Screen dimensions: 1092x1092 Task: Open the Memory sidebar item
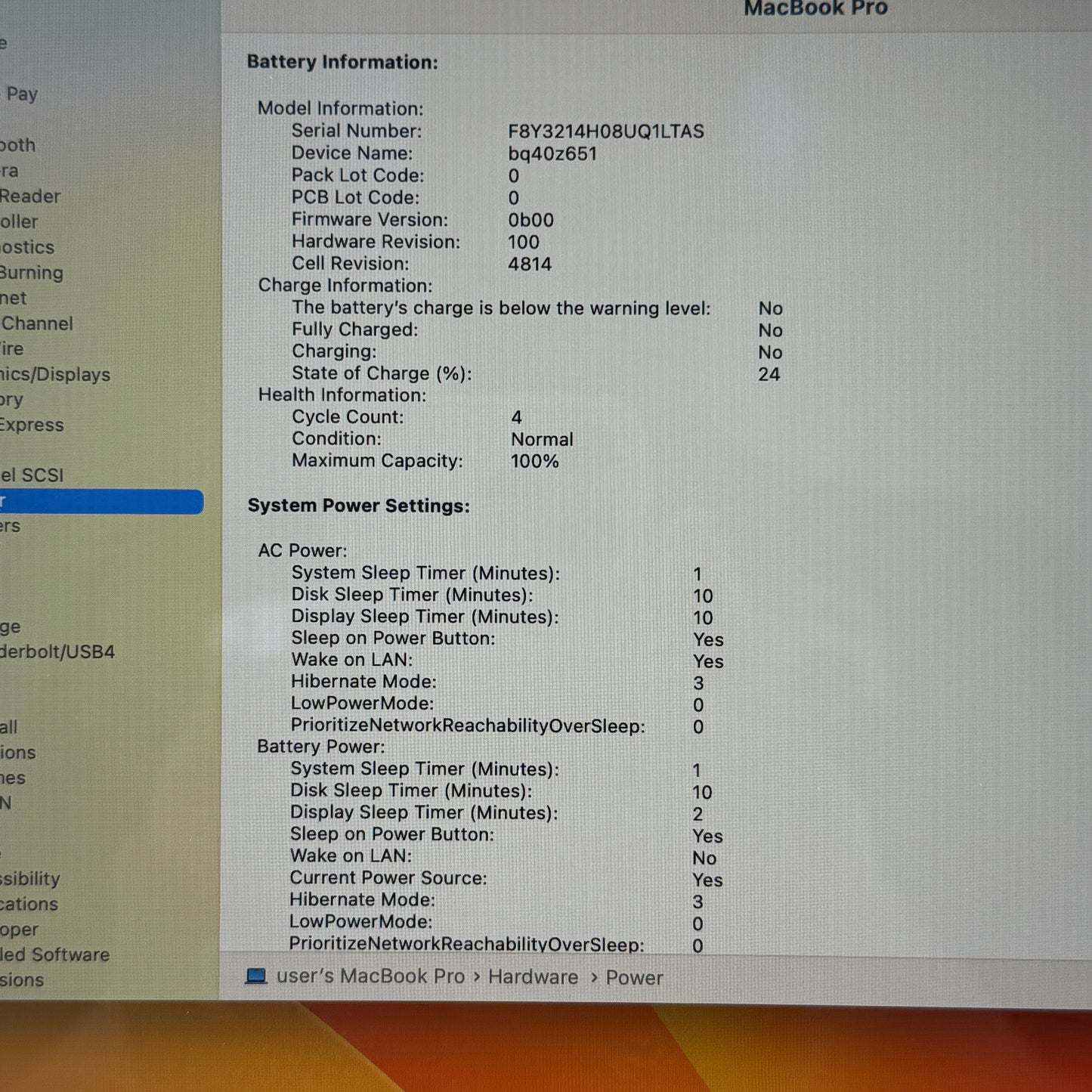(x=11, y=399)
